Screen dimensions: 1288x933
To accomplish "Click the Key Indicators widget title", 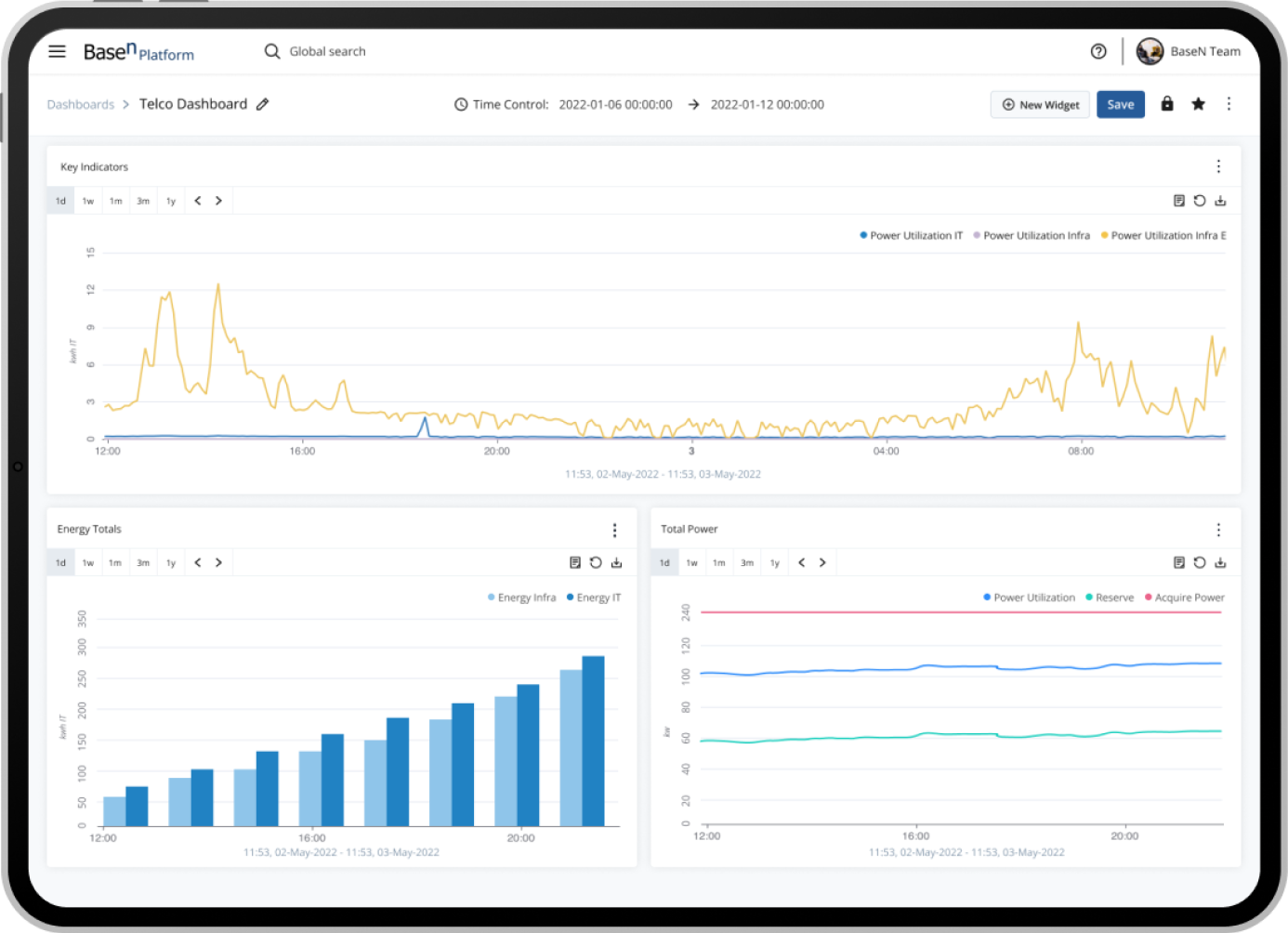I will tap(94, 167).
